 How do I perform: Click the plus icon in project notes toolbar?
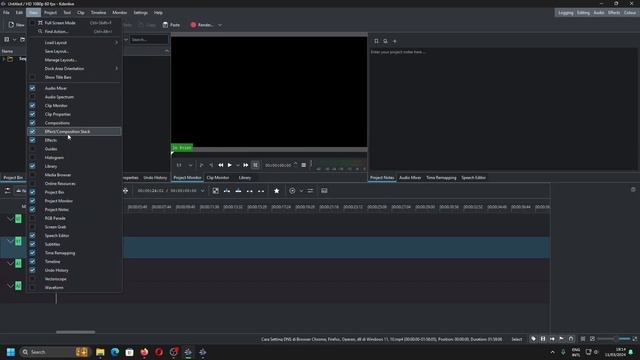[395, 41]
